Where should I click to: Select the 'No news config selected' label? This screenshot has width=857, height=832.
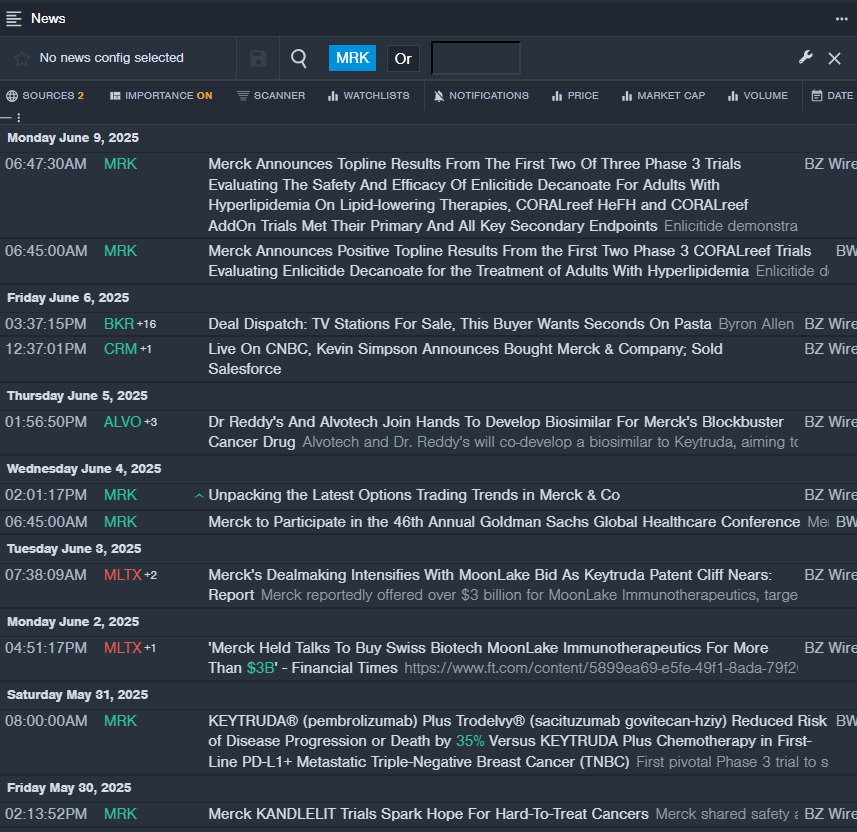[111, 58]
